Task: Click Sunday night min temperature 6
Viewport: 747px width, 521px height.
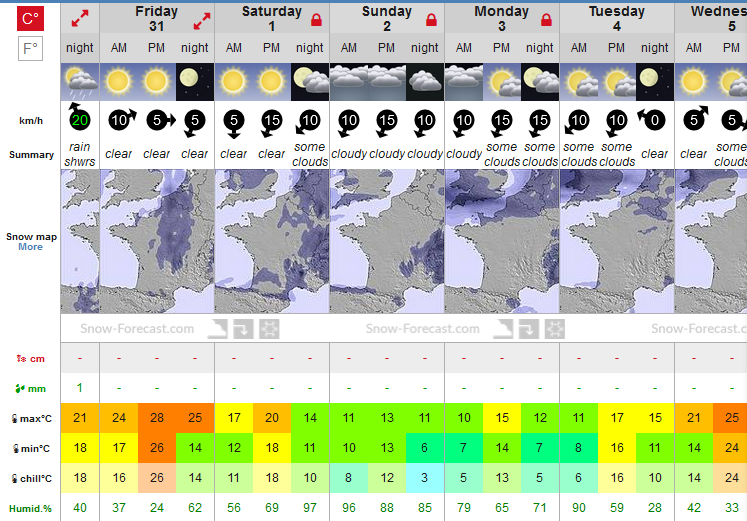Action: 425,448
